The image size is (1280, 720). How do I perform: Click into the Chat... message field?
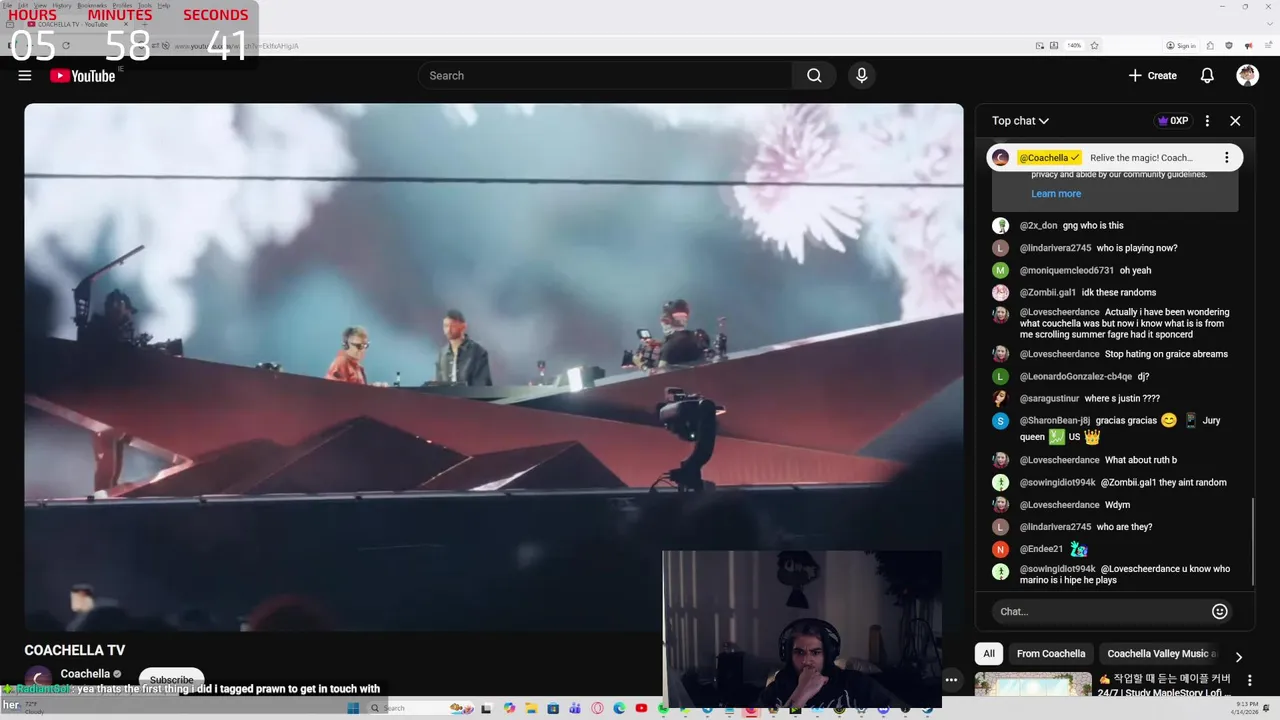(x=1100, y=611)
